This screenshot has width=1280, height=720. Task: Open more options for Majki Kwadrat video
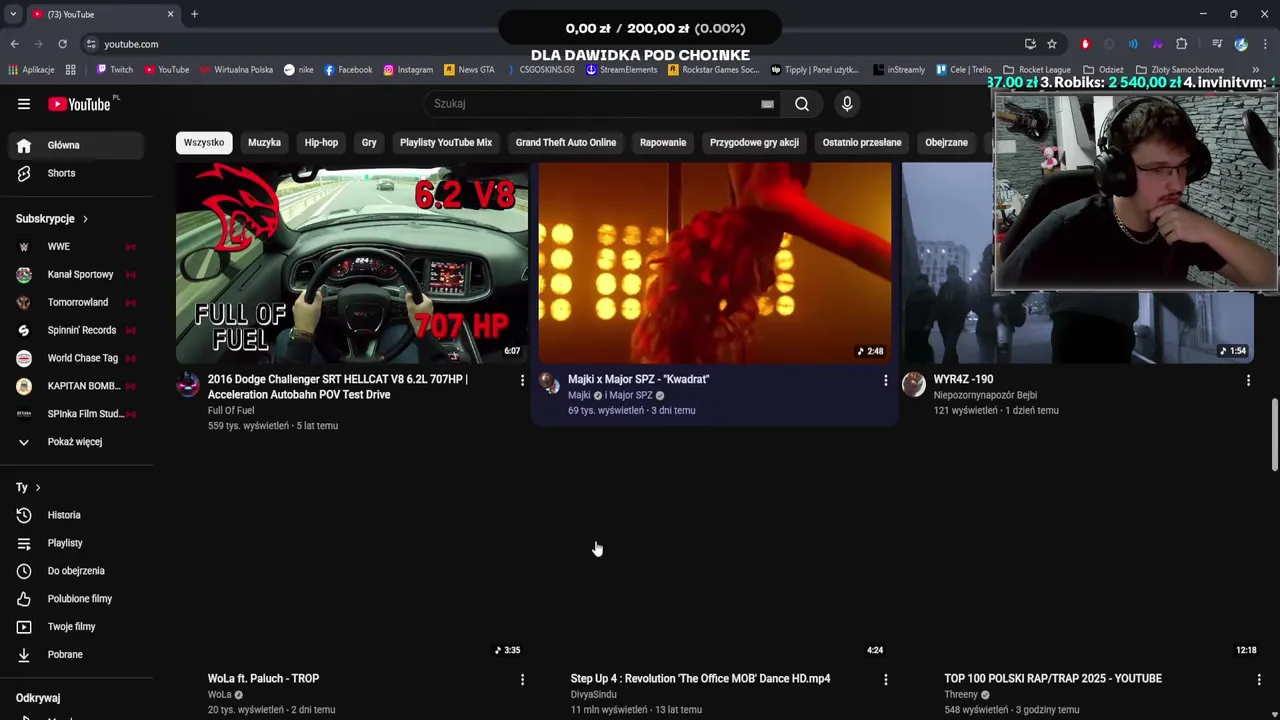click(885, 380)
